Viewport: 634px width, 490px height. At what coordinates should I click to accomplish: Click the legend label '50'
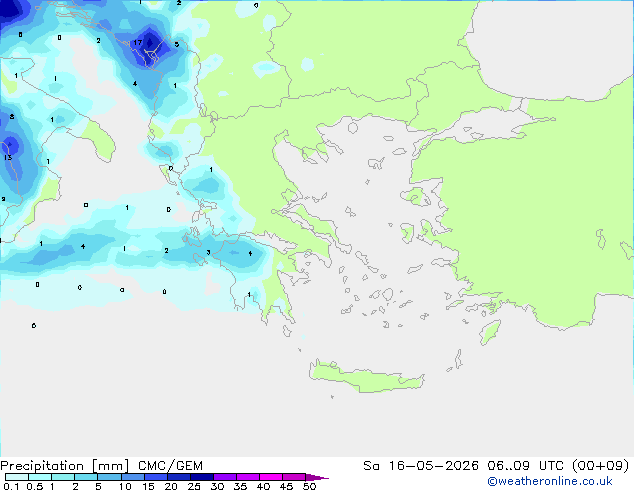tap(309, 486)
